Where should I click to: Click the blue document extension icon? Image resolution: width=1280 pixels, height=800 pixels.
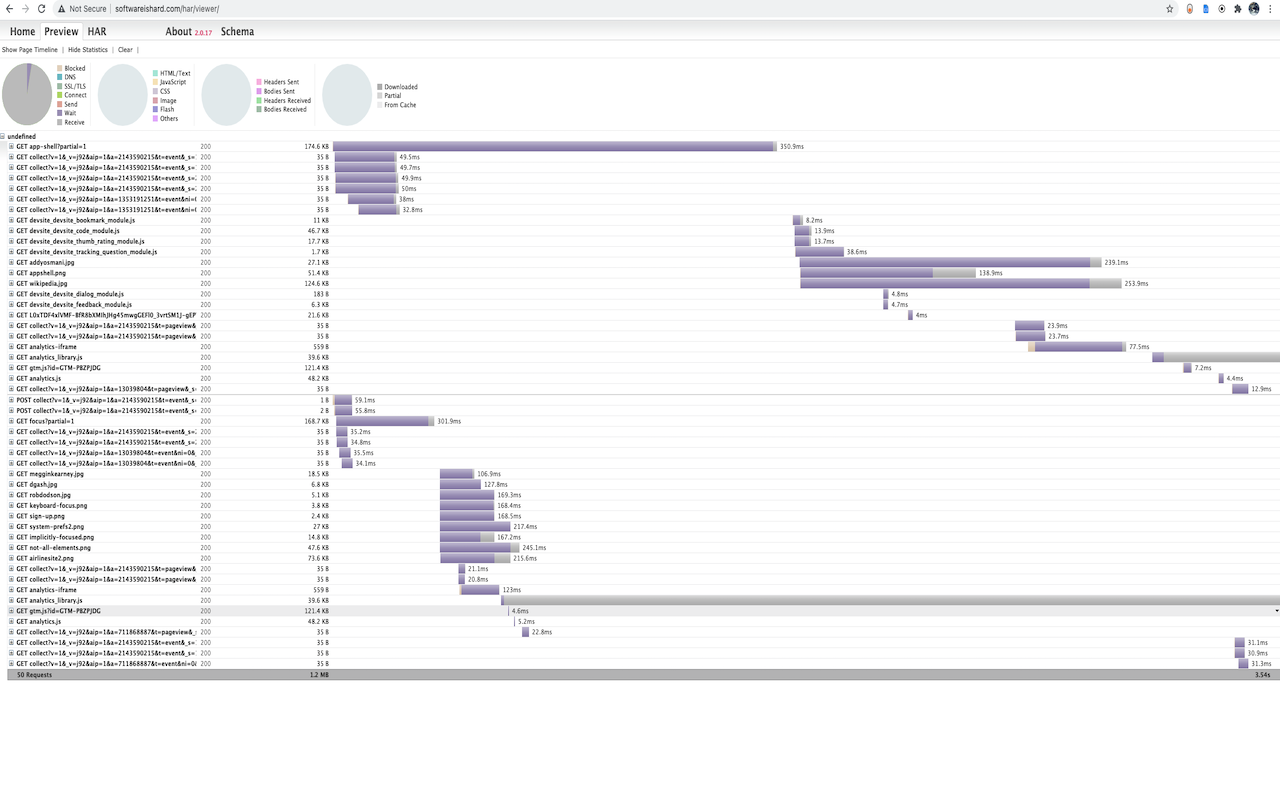click(1206, 9)
